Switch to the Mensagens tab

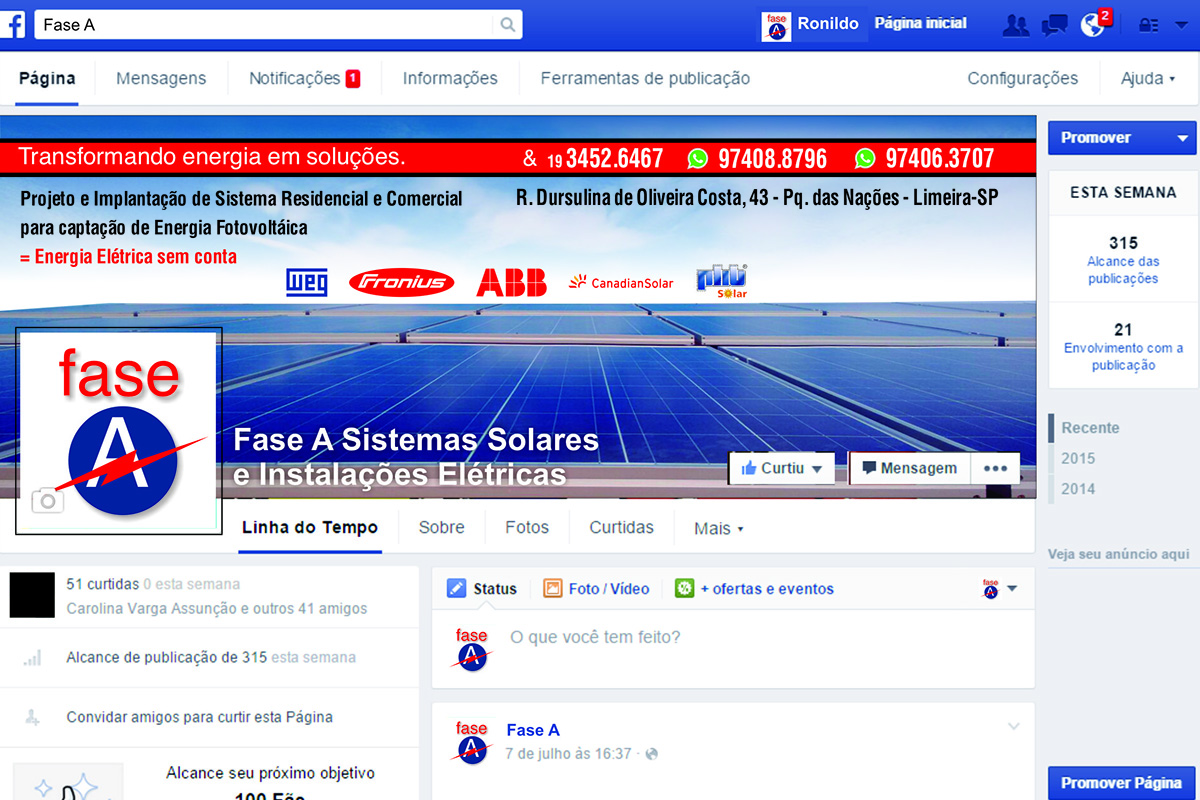[x=161, y=78]
